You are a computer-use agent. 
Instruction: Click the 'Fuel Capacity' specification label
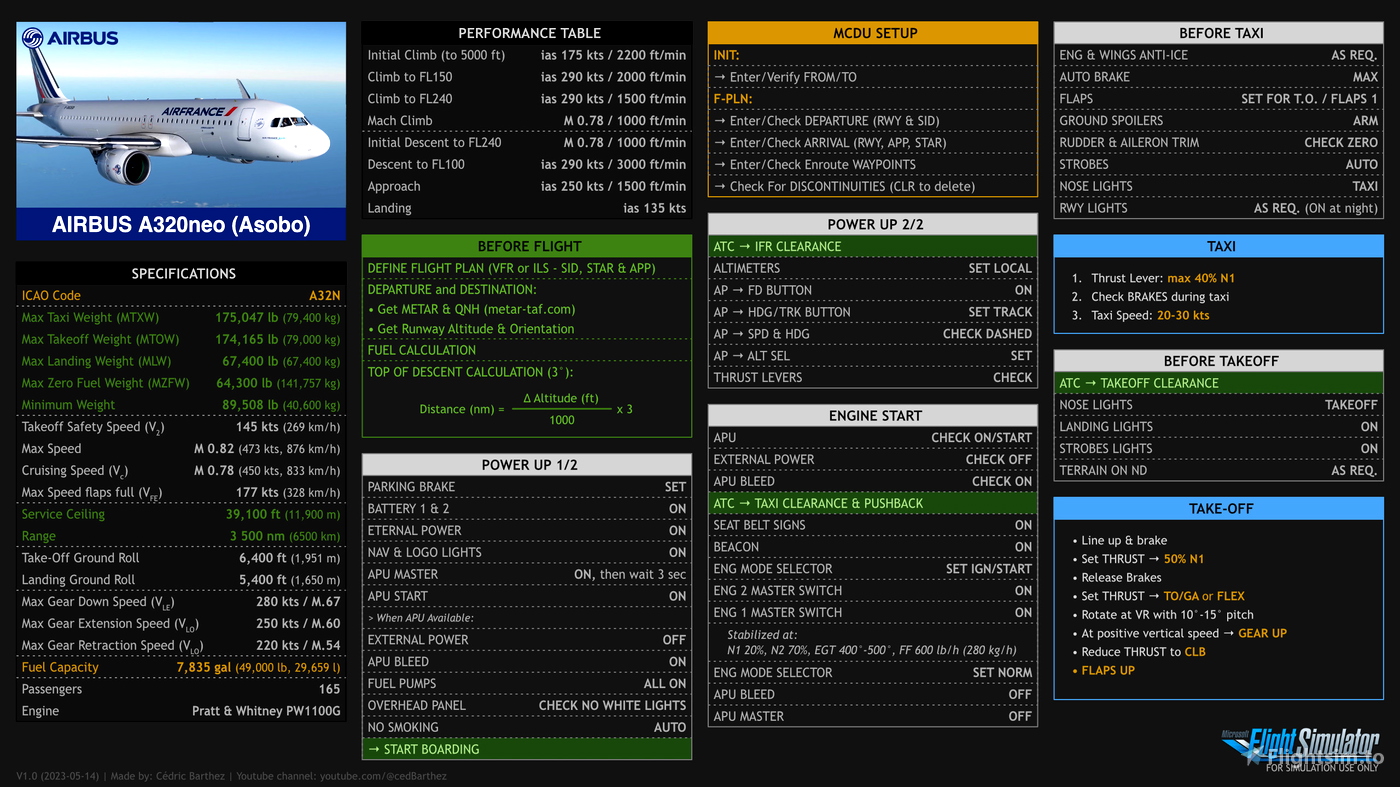tap(60, 667)
